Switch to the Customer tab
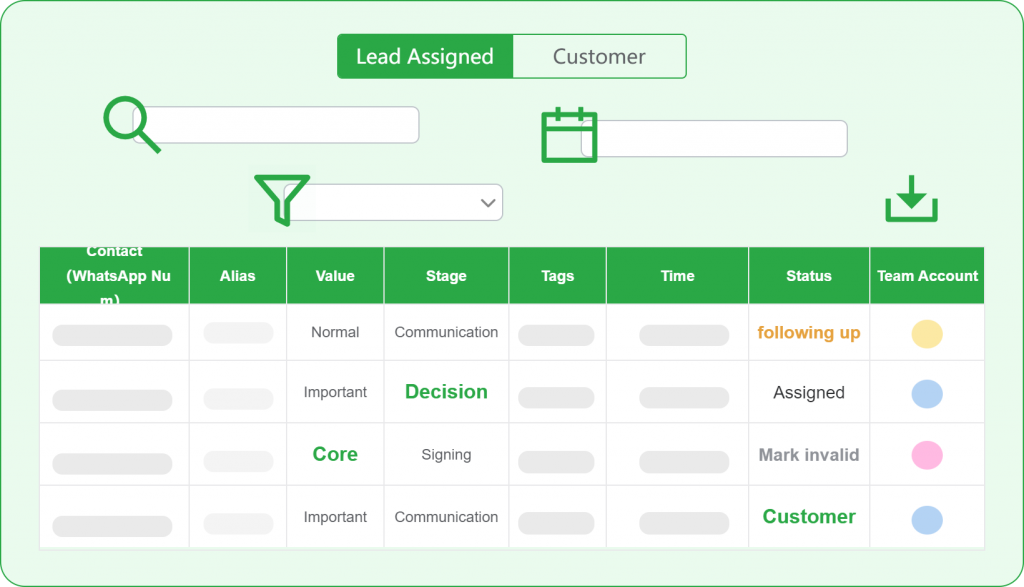The height and width of the screenshot is (587, 1024). 599,57
